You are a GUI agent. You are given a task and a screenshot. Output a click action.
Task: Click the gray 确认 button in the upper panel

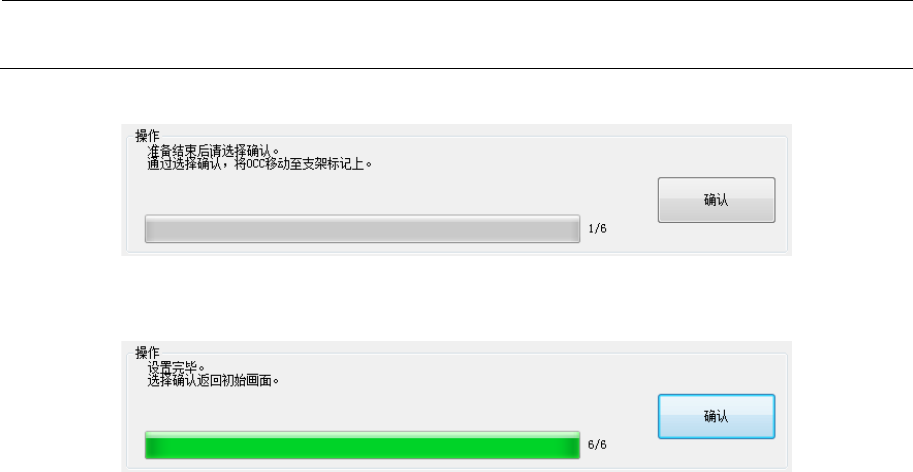pos(716,200)
